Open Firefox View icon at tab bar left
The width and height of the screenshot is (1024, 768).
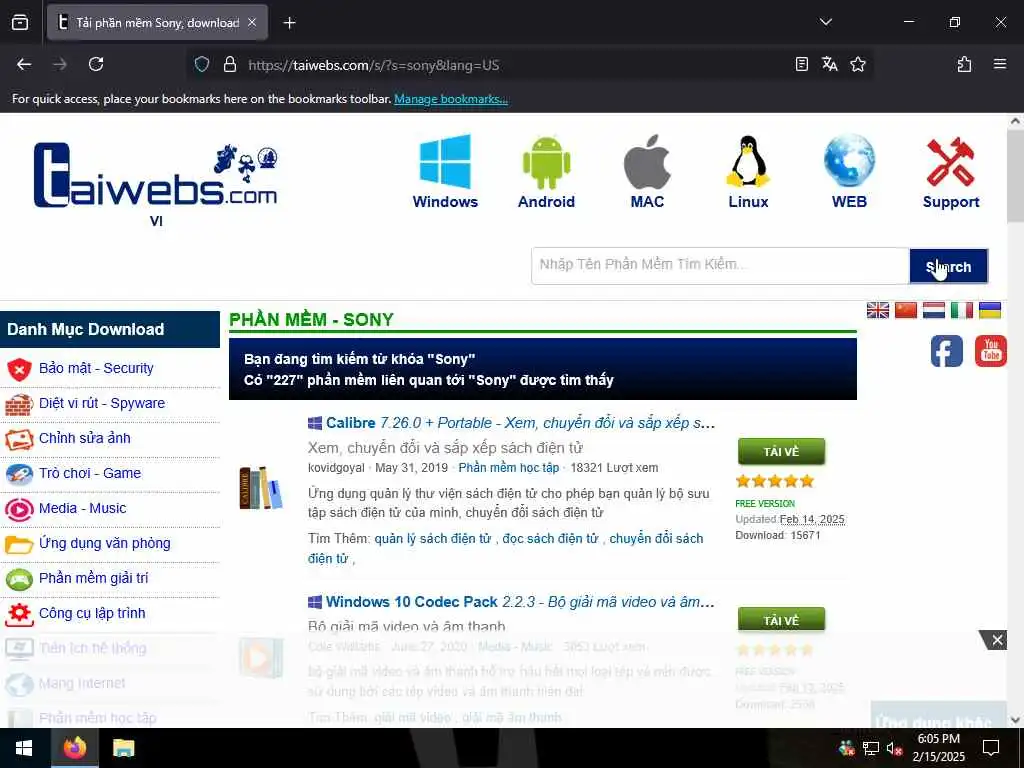[x=20, y=23]
